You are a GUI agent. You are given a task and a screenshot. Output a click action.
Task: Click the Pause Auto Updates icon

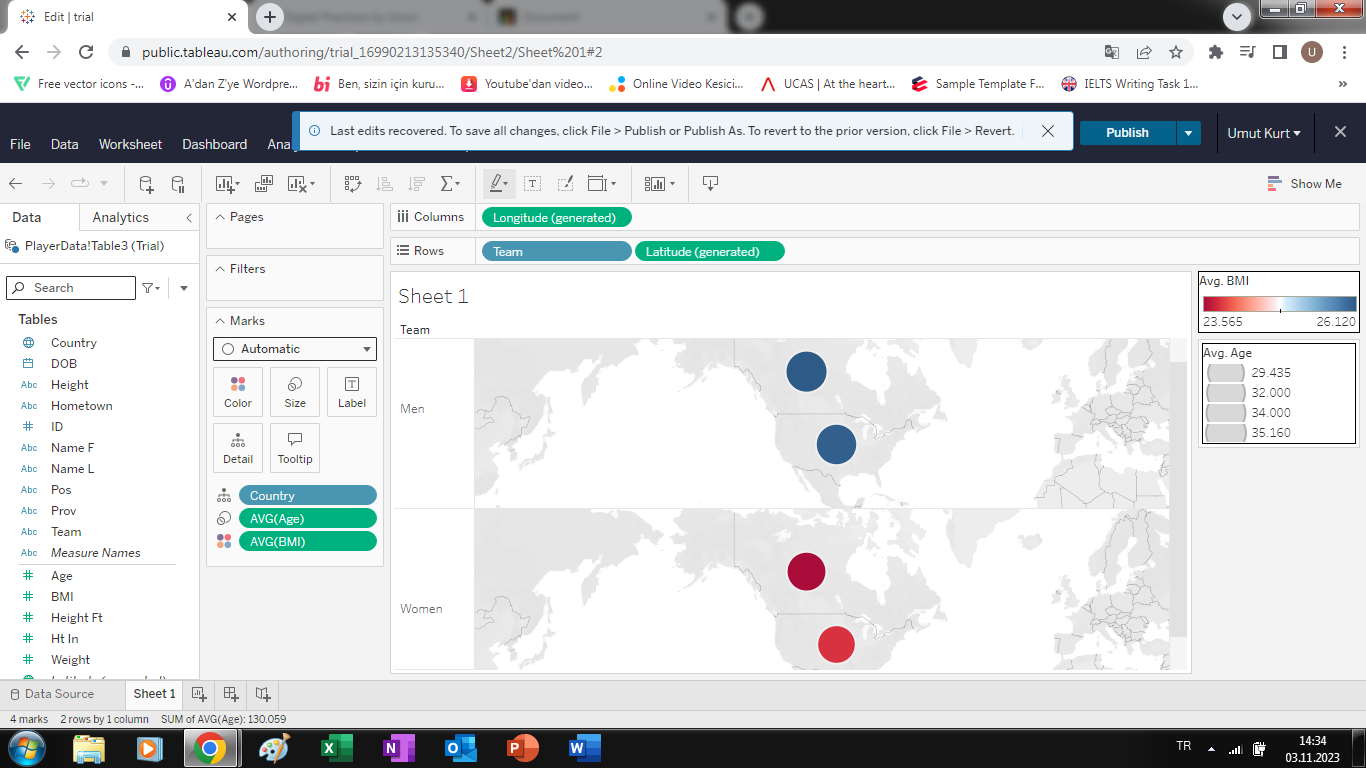178,184
